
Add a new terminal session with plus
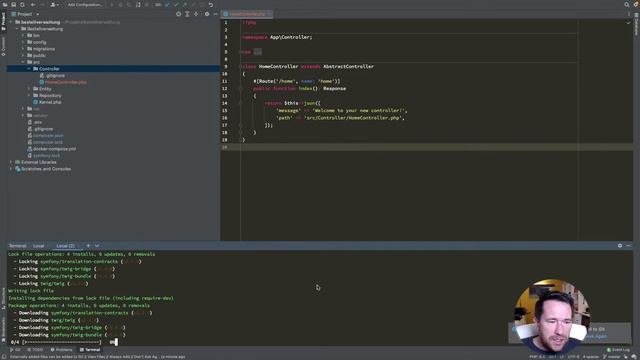(x=88, y=246)
